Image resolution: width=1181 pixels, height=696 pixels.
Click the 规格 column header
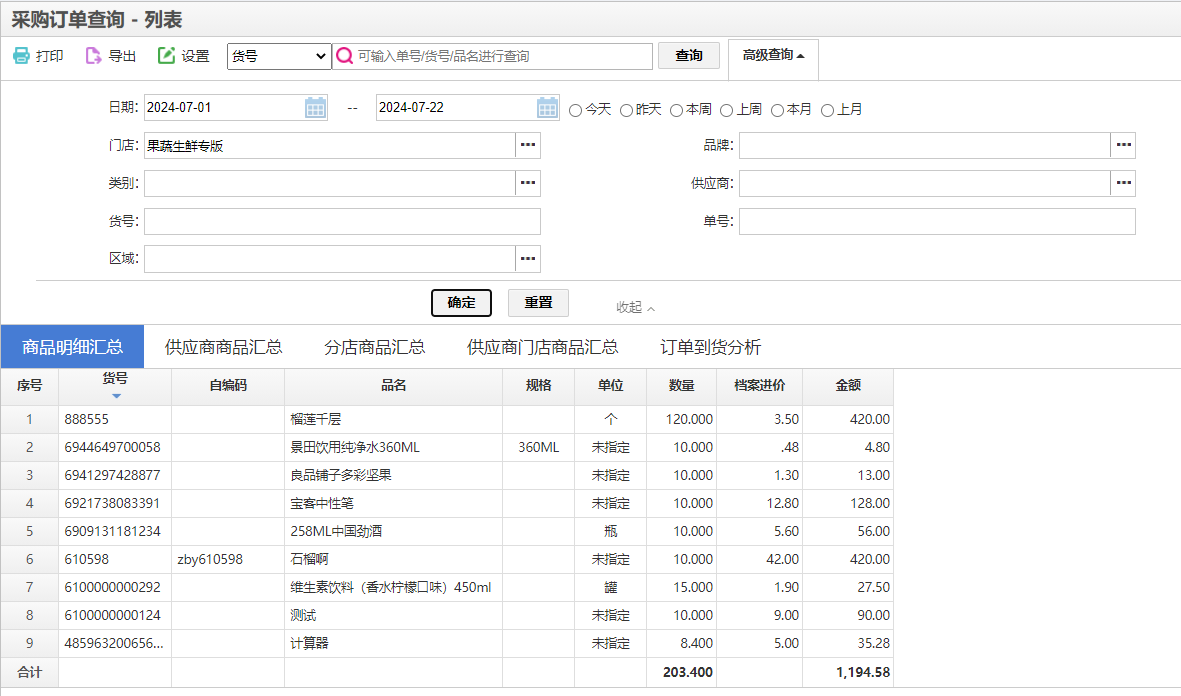pos(539,386)
